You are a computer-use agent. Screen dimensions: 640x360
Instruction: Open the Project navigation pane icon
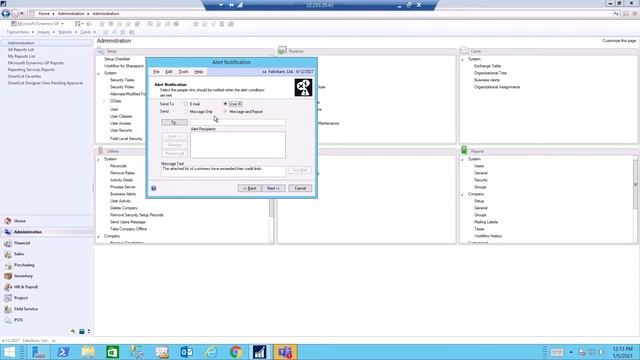click(8, 298)
